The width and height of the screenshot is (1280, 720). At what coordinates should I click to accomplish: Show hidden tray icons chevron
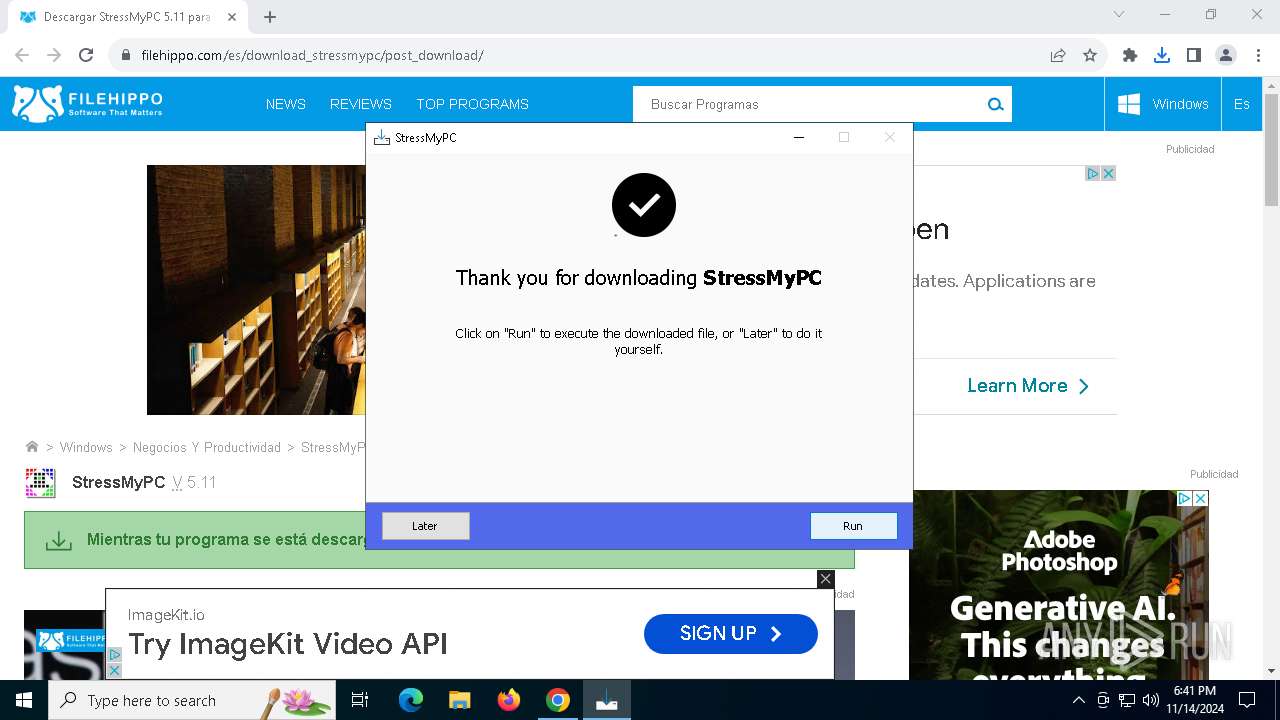[1078, 700]
